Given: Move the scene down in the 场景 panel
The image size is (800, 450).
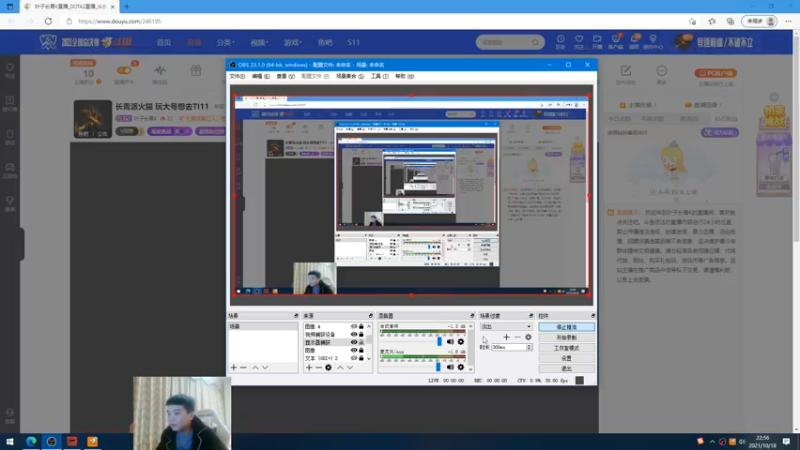Looking at the screenshot, I should pyautogui.click(x=265, y=367).
